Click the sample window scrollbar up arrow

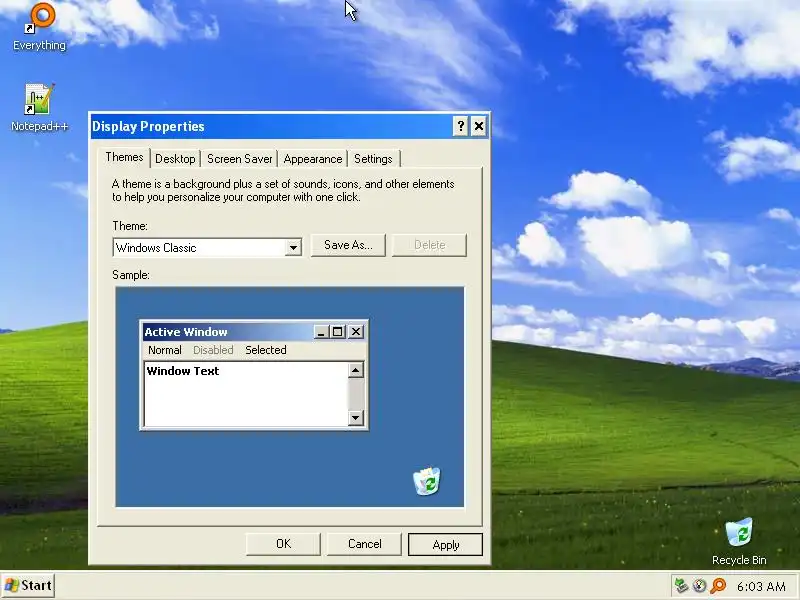[x=356, y=370]
